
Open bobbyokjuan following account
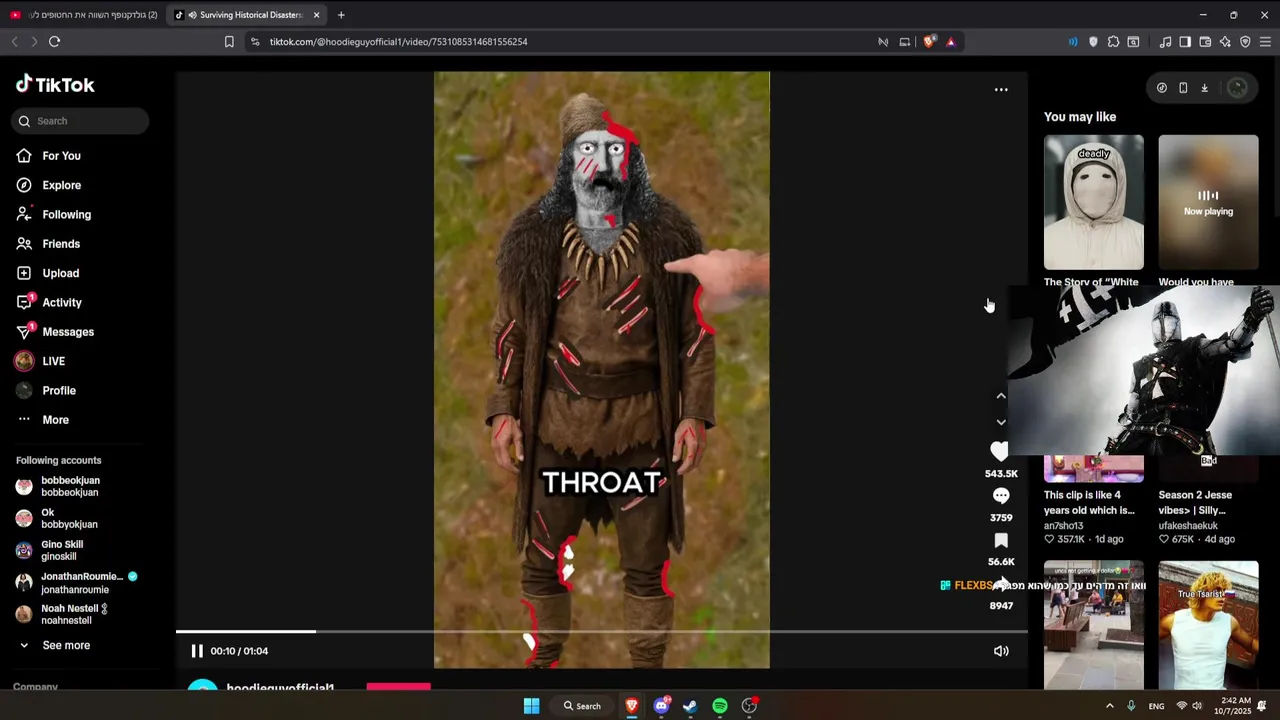[x=69, y=518]
